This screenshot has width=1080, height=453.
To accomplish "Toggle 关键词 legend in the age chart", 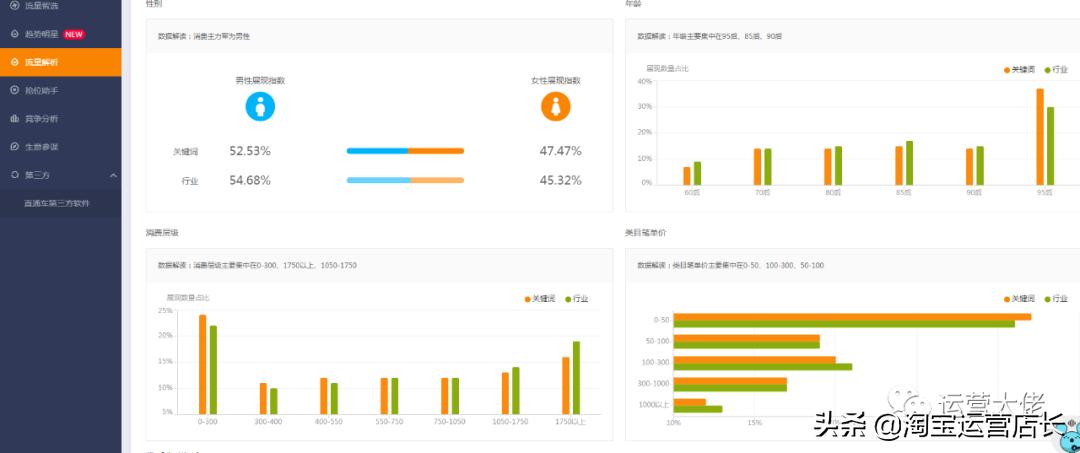I will (1019, 70).
